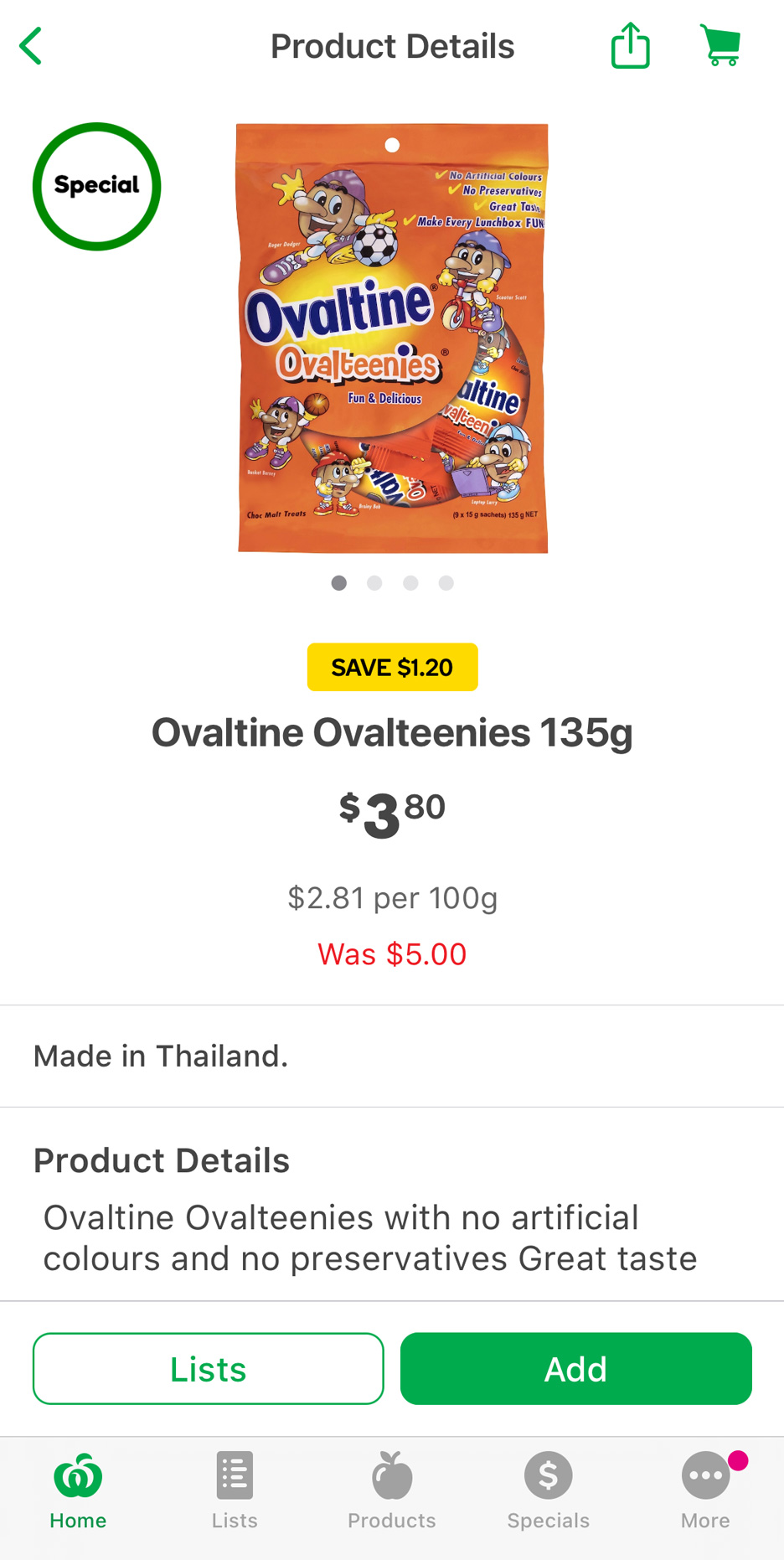Expand the Product Details description text
The width and height of the screenshot is (784, 1560).
(x=370, y=1238)
